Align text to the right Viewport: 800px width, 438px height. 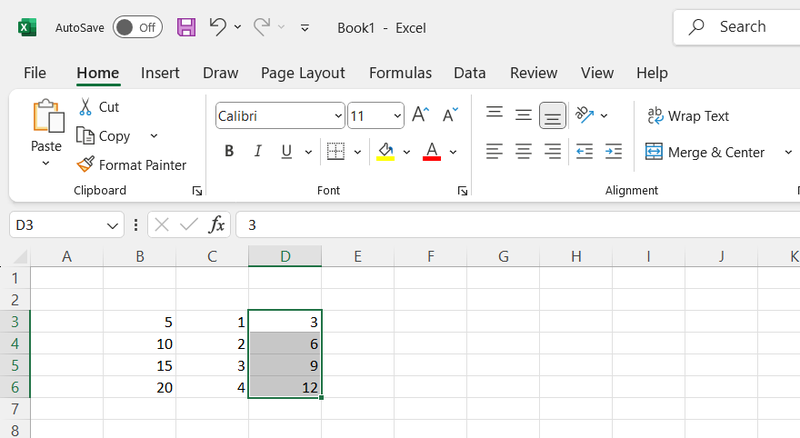[x=553, y=152]
